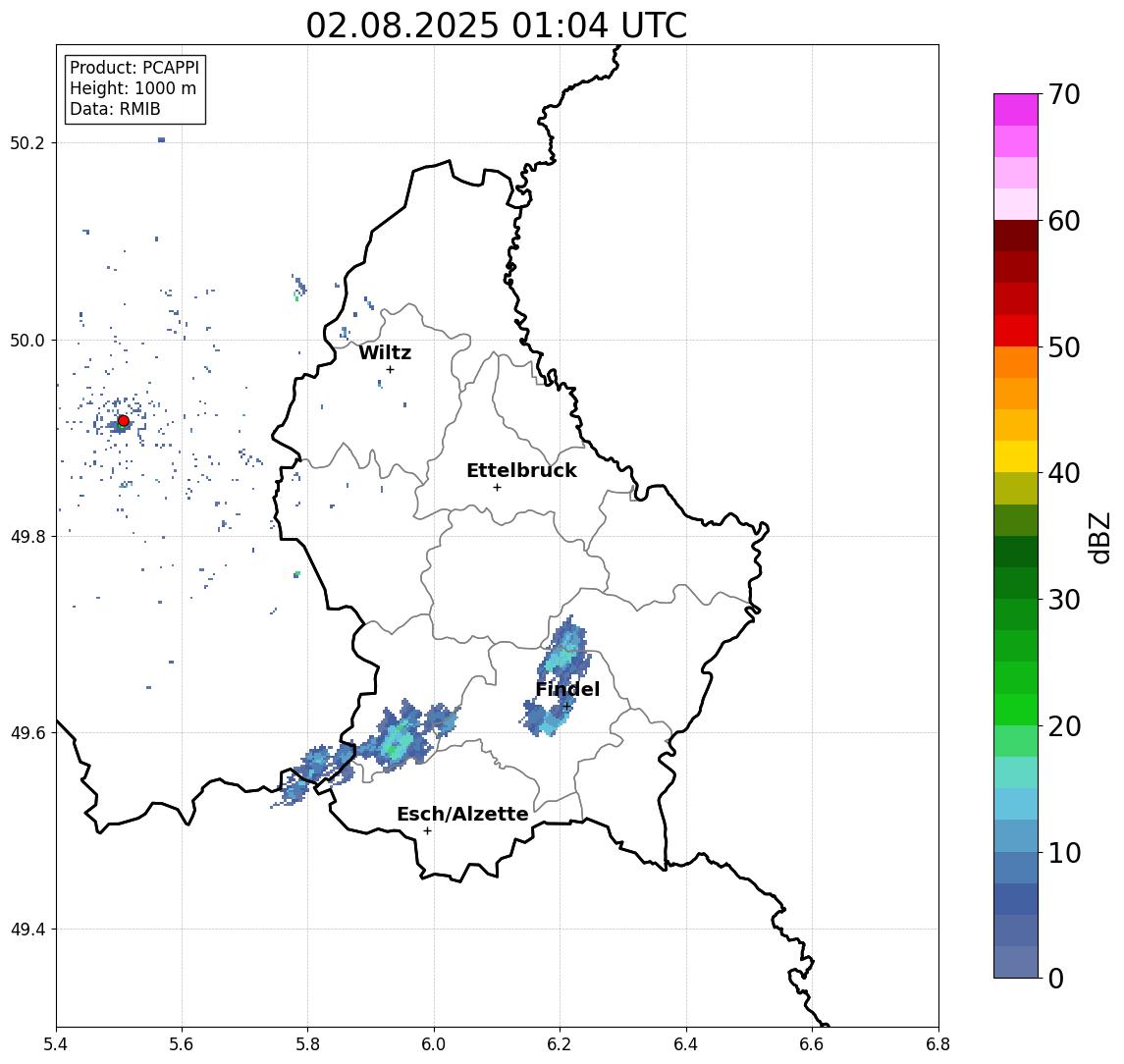
Task: Click the longitude label 6.6
Action: click(x=812, y=1044)
